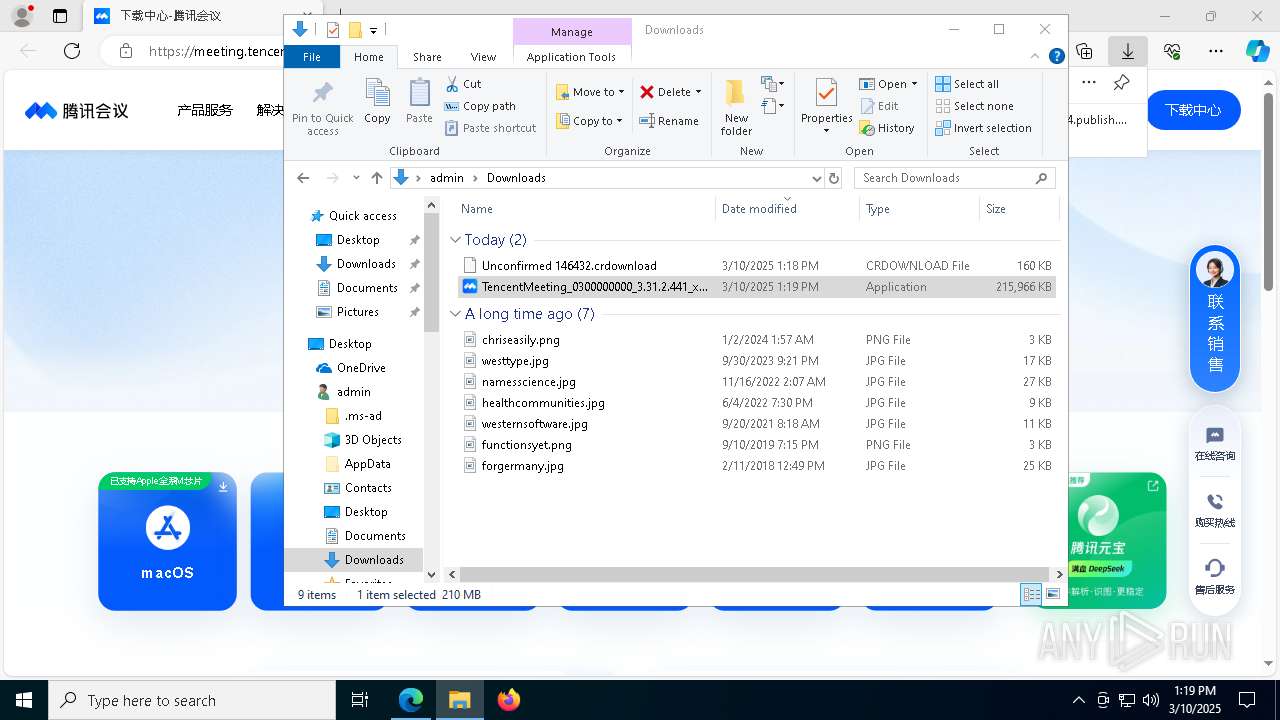Refresh the Downloads folder view
The width and height of the screenshot is (1280, 720).
[x=834, y=178]
